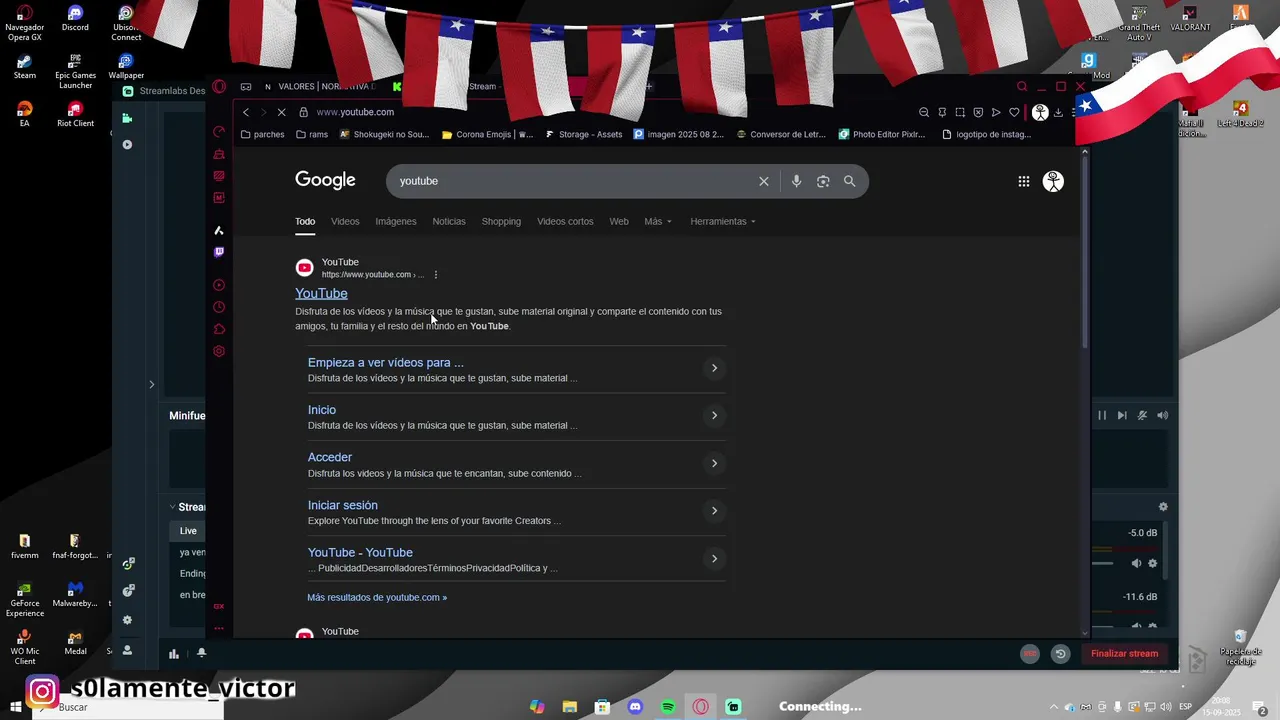Open Opera profile avatar in toolbar
Image resolution: width=1280 pixels, height=720 pixels.
[1040, 112]
